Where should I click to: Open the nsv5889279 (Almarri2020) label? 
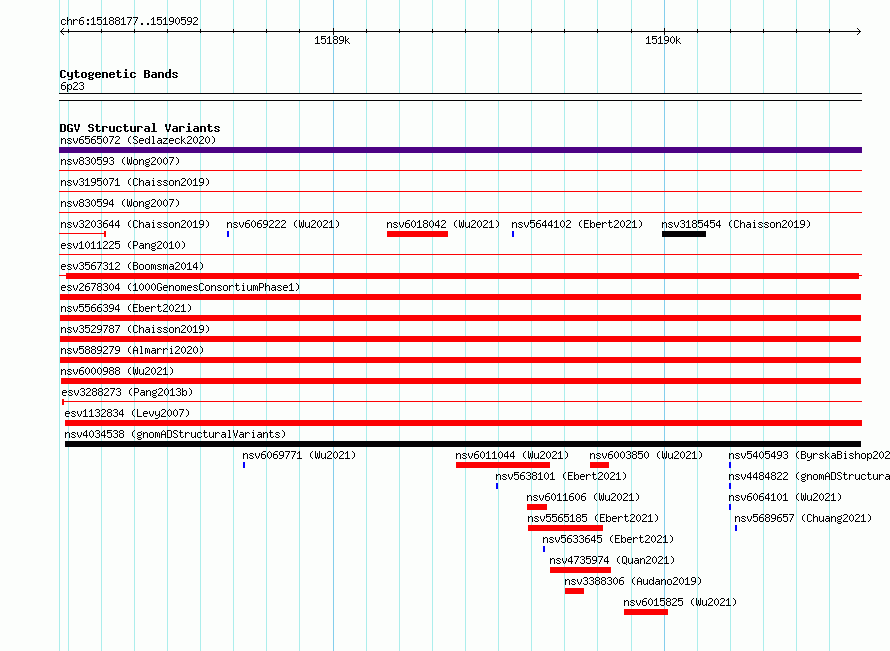click(132, 350)
